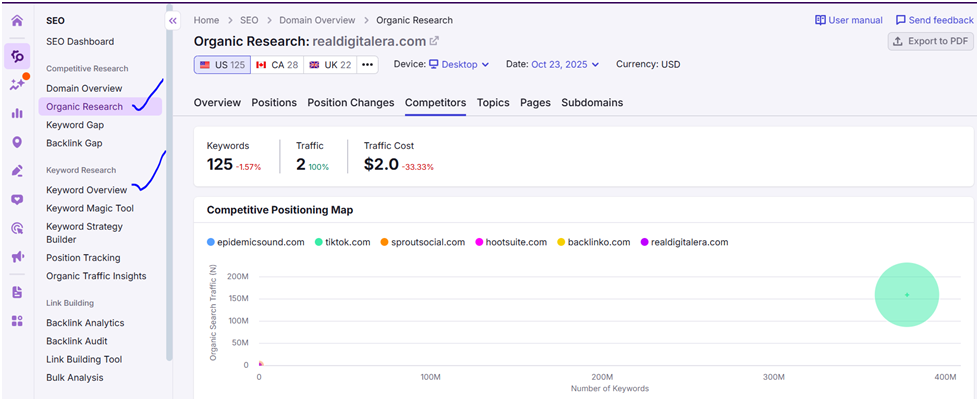The image size is (979, 401).
Task: Switch to the Position Changes tab
Action: 350,103
